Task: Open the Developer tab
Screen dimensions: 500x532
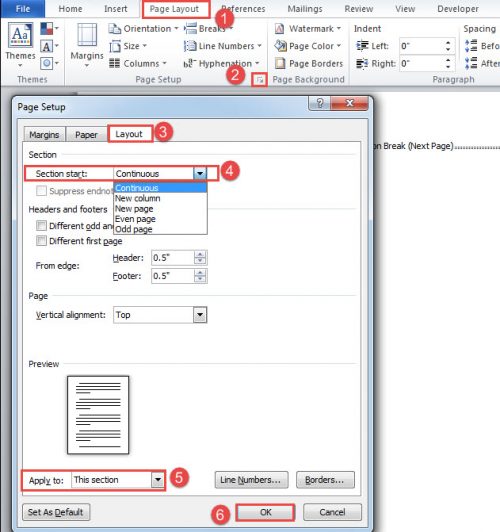Action: pyautogui.click(x=458, y=9)
